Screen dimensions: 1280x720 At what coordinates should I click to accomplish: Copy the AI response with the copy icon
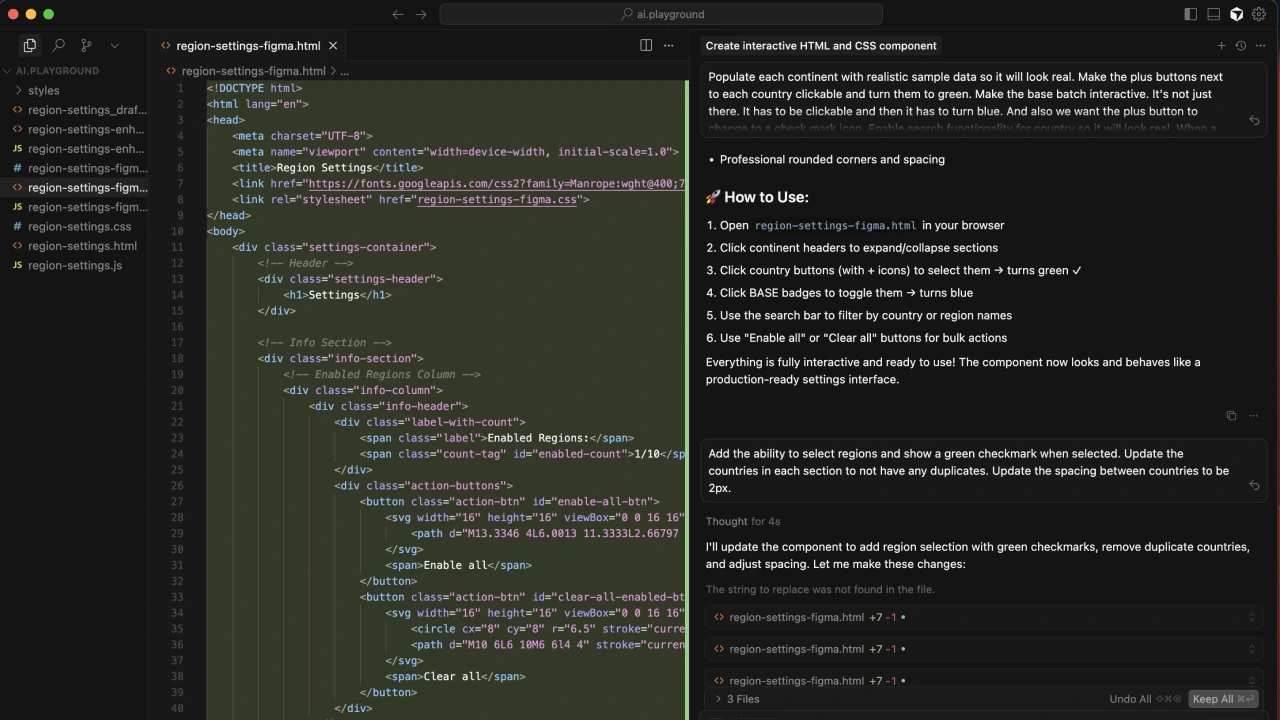click(x=1231, y=415)
